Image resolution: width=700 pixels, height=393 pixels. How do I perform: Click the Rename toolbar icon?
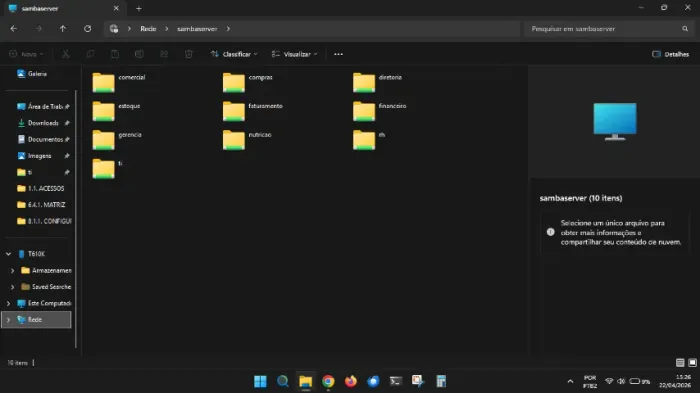point(139,54)
